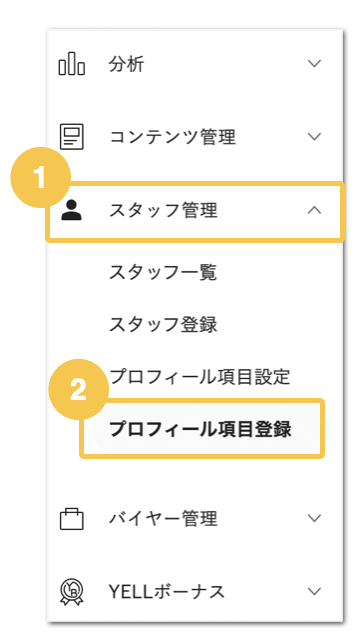362x640 pixels.
Task: Collapse the スタッフ管理 section using its chevron
Action: [314, 210]
